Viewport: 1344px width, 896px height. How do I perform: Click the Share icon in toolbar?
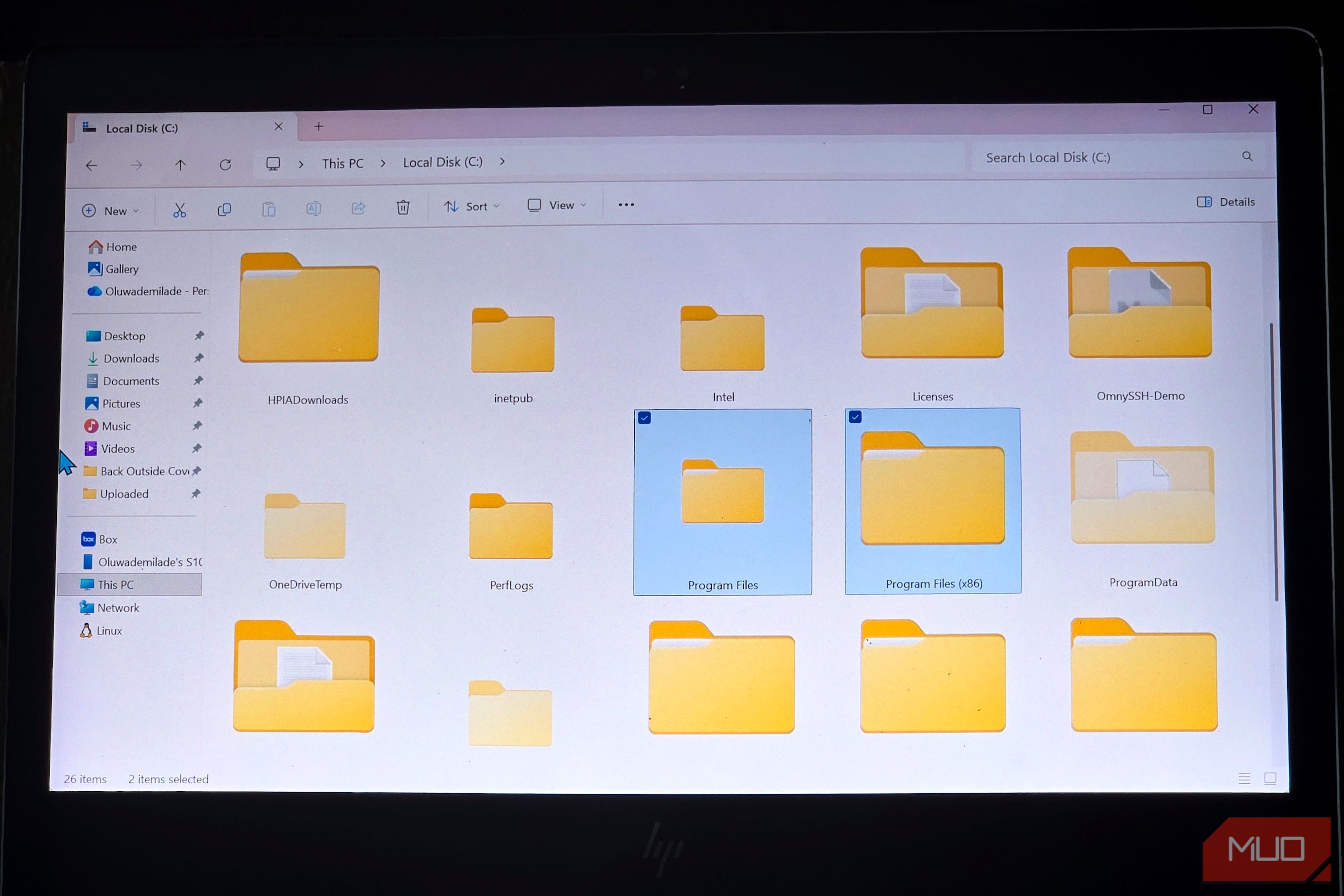click(358, 208)
